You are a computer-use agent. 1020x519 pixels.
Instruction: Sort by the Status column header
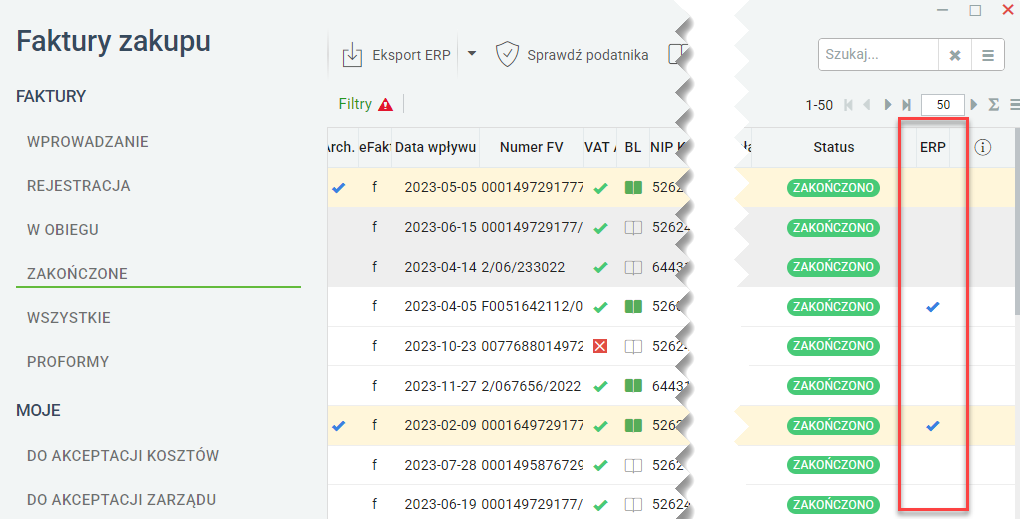(833, 148)
